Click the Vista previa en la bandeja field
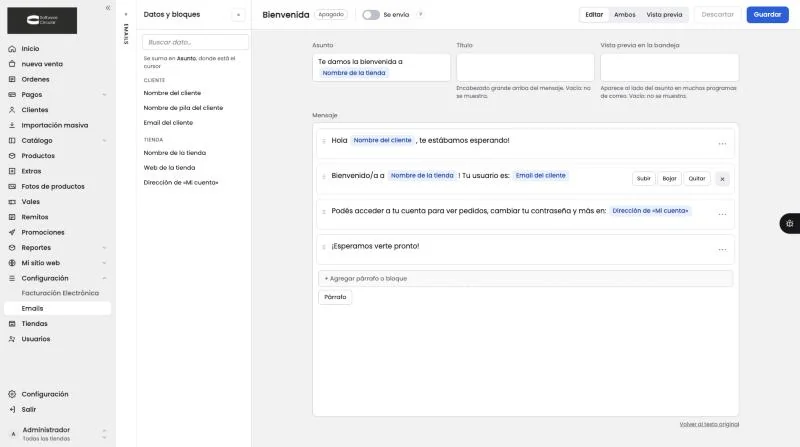The width and height of the screenshot is (800, 447). (x=669, y=67)
